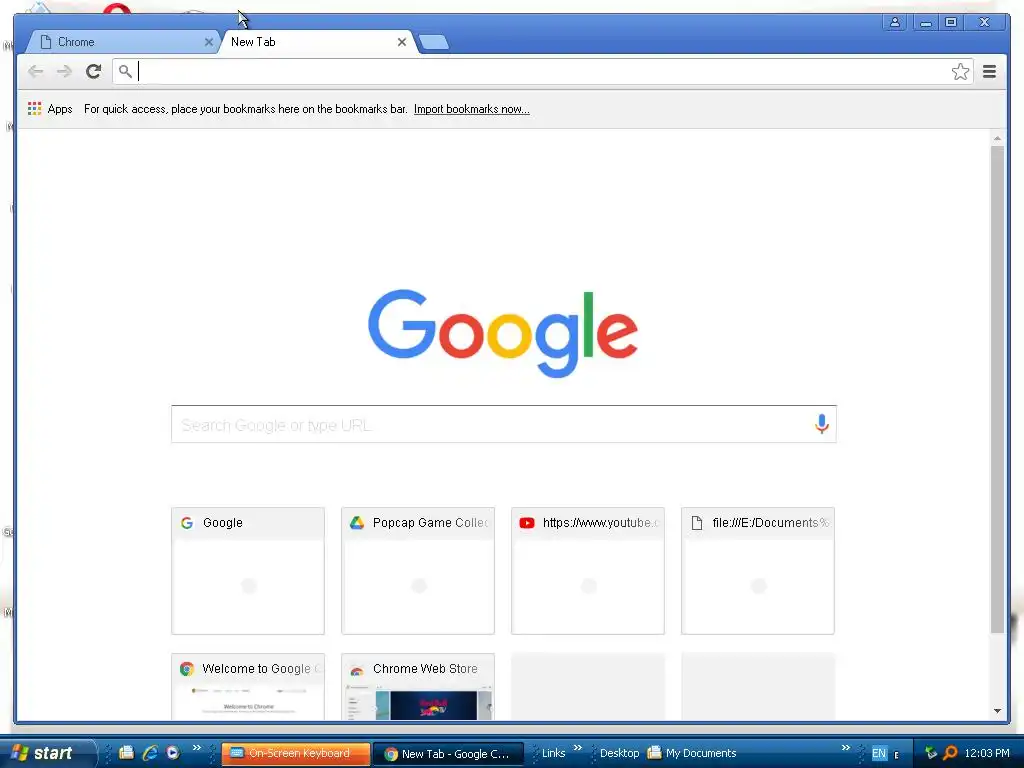The height and width of the screenshot is (768, 1024).
Task: Click the Google logo
Action: (503, 333)
